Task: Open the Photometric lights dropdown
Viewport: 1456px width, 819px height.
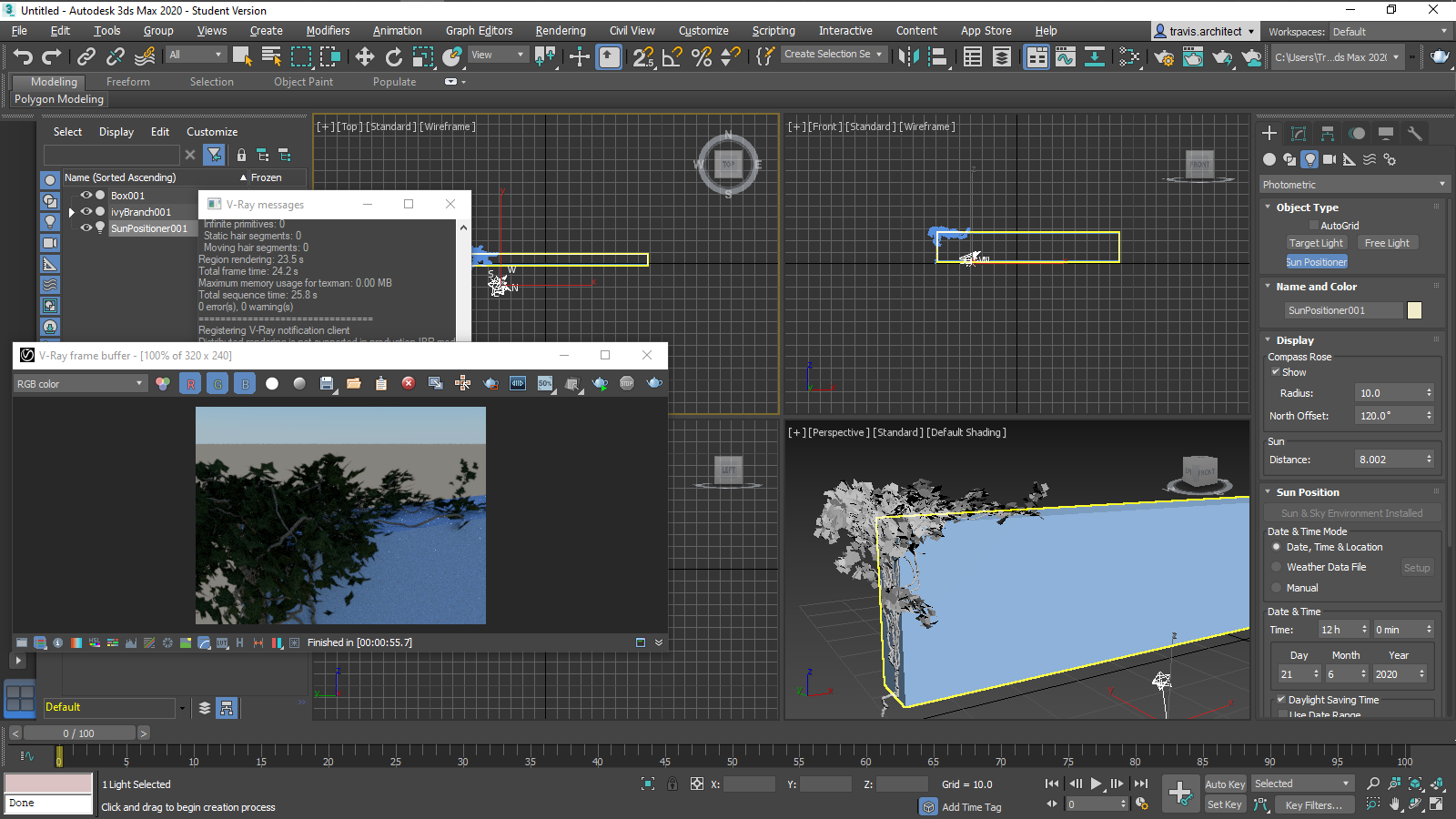Action: coord(1352,184)
